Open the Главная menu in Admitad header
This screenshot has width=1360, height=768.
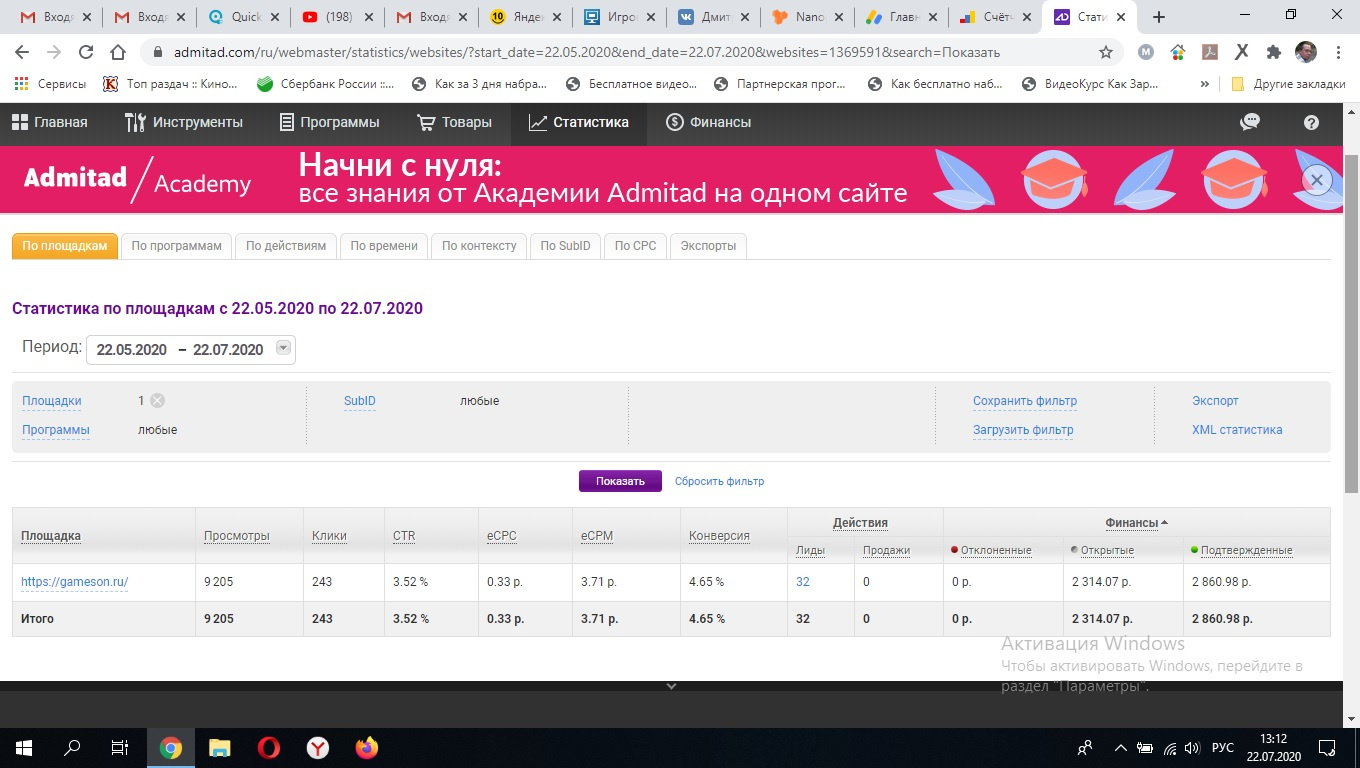coord(50,122)
